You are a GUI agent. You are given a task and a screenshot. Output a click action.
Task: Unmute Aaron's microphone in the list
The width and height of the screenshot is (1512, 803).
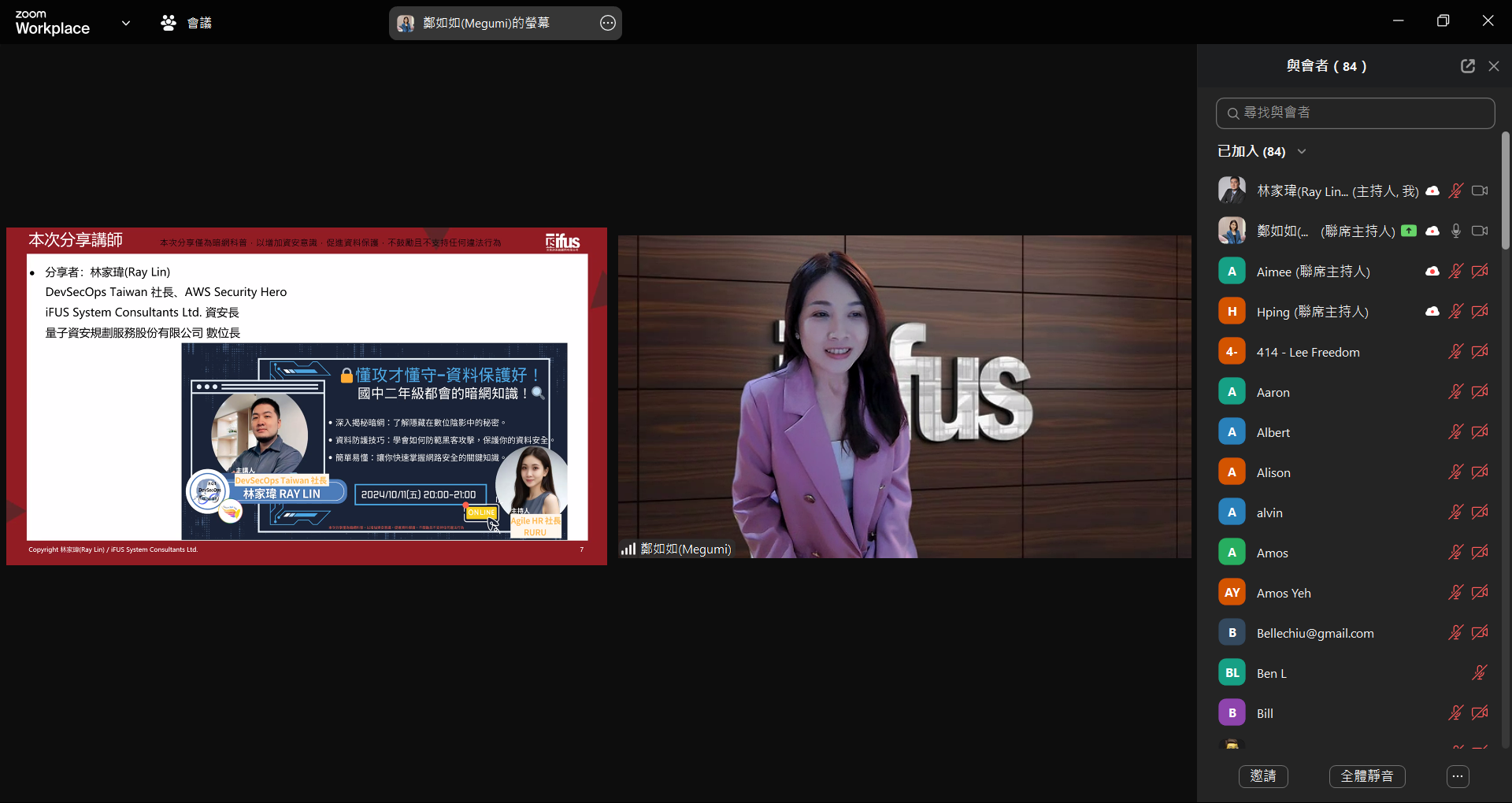coord(1455,392)
